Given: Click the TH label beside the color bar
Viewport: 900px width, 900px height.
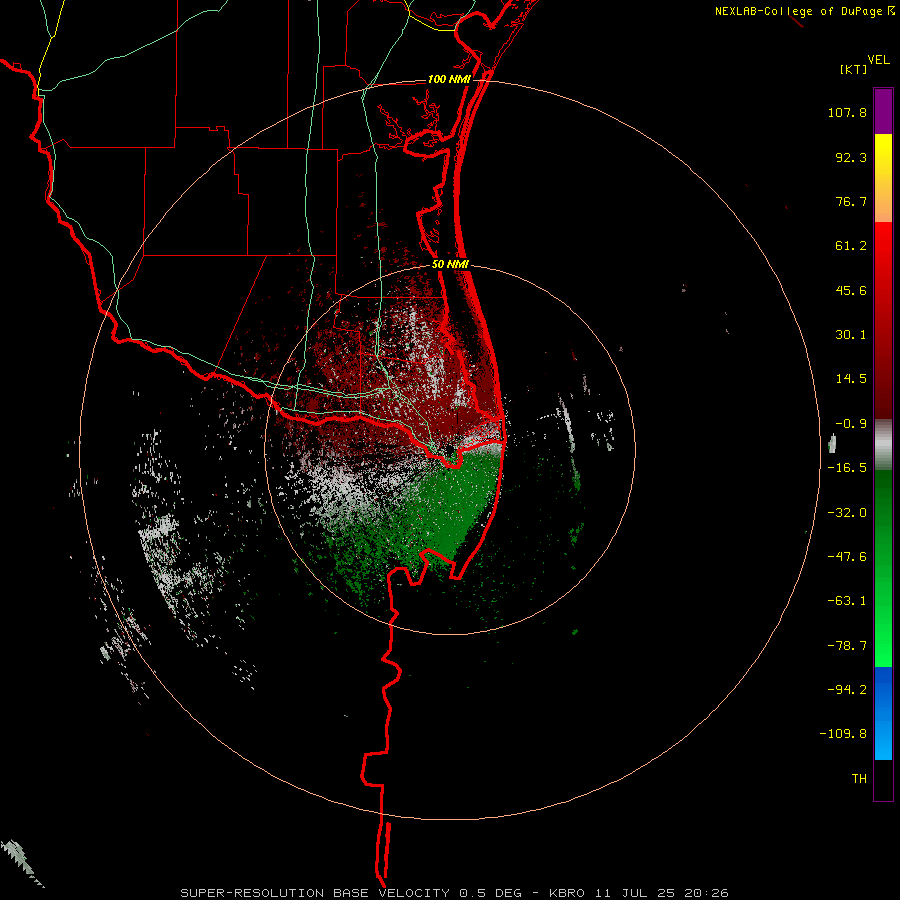Looking at the screenshot, I should (x=859, y=779).
